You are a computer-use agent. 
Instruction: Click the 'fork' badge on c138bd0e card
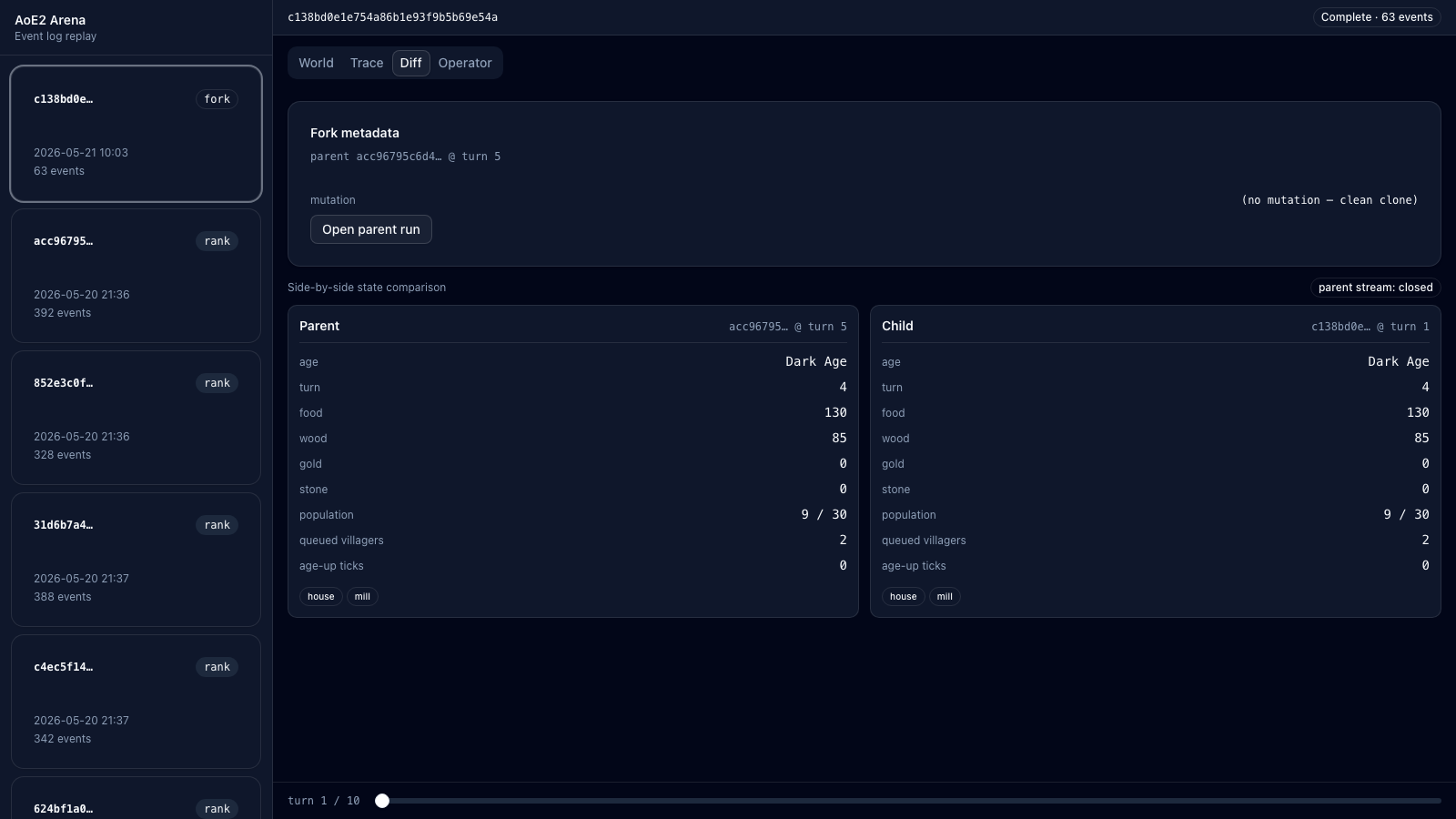click(x=217, y=99)
